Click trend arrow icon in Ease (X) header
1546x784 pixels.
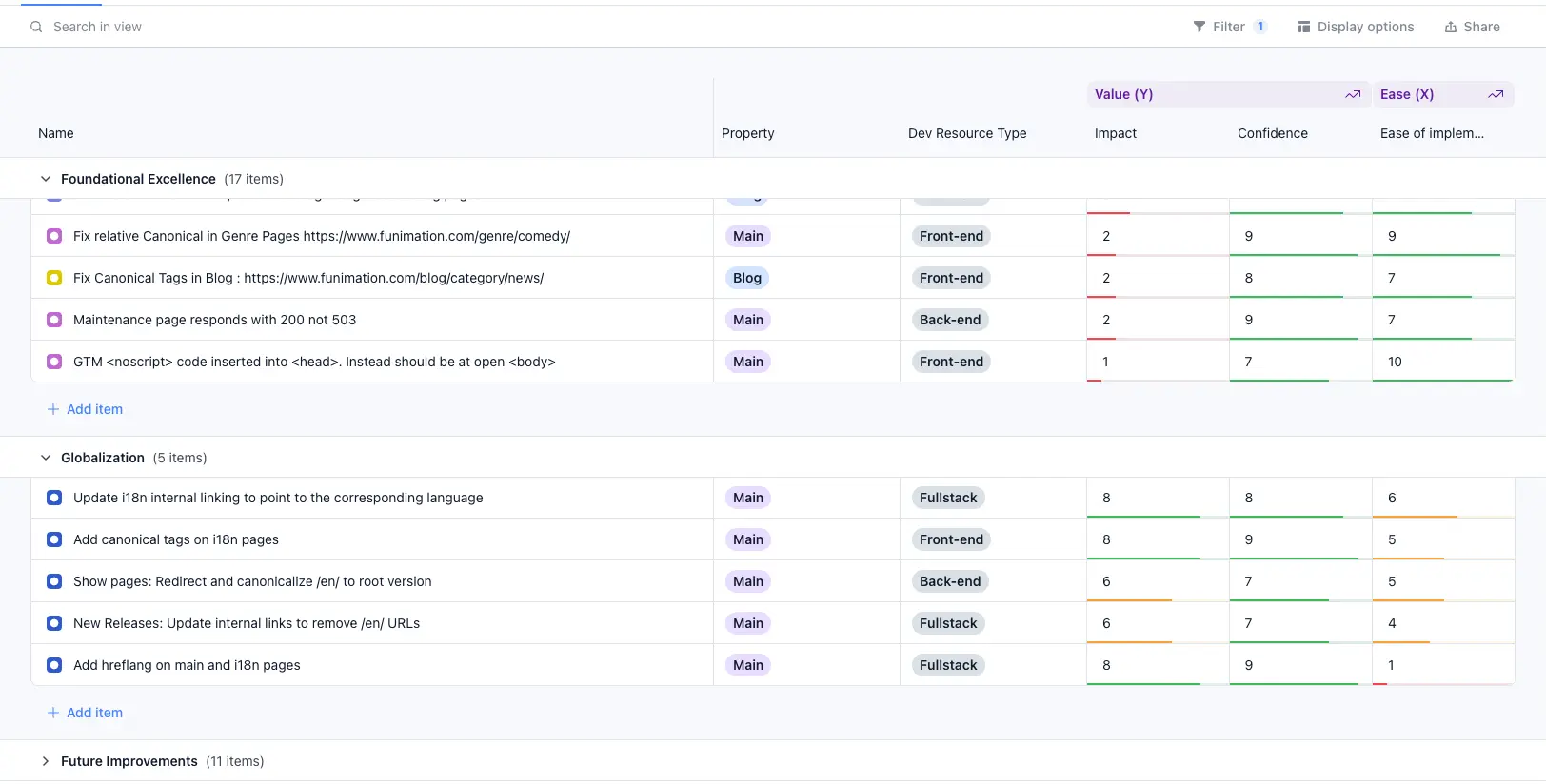coord(1495,94)
